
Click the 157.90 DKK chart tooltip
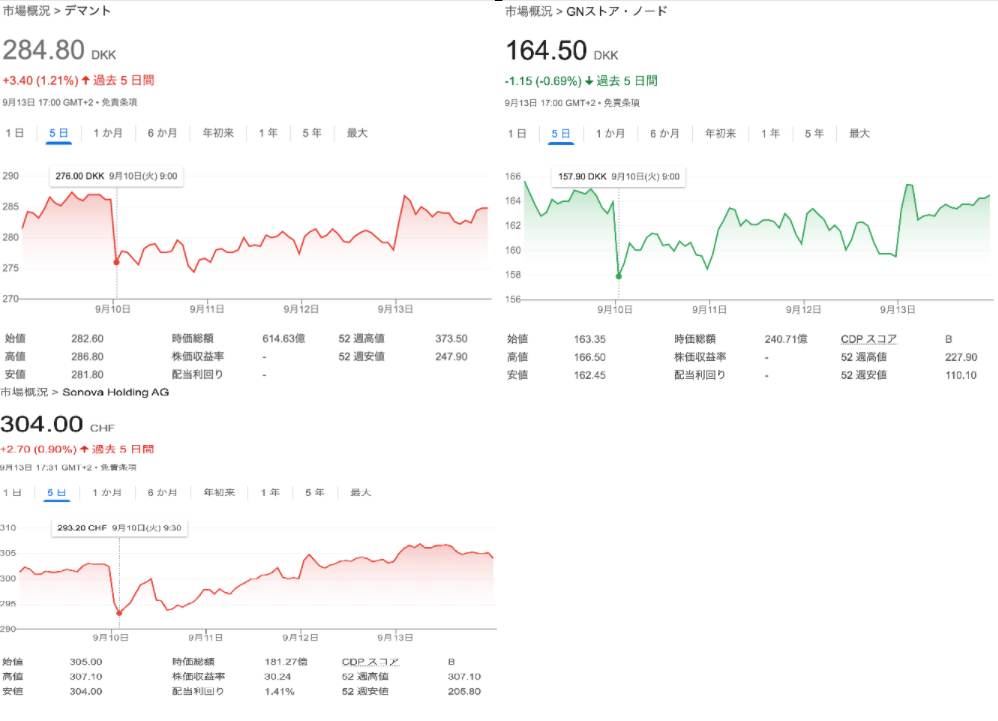click(619, 176)
